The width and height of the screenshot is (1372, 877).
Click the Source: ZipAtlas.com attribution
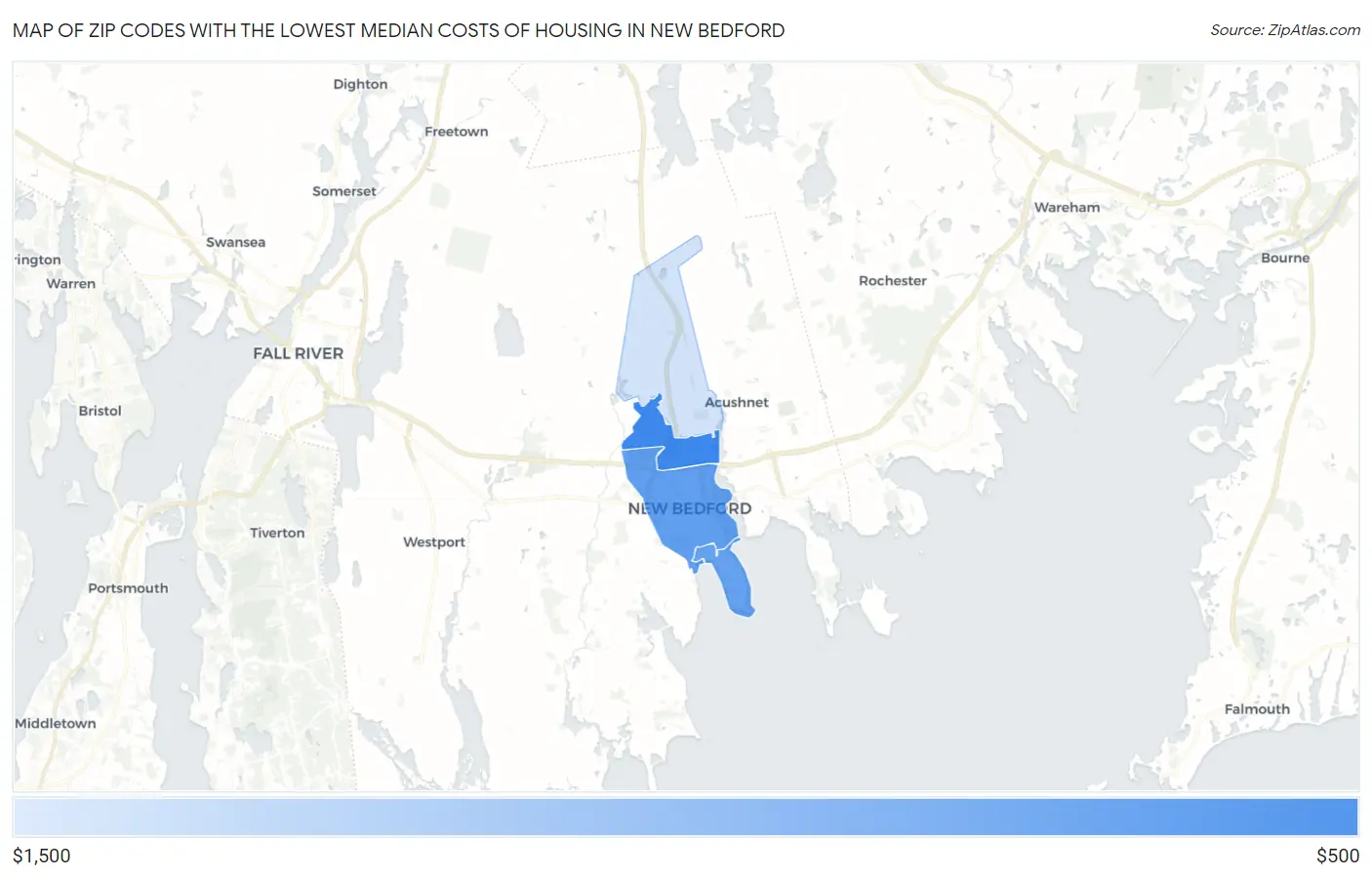click(x=1285, y=30)
